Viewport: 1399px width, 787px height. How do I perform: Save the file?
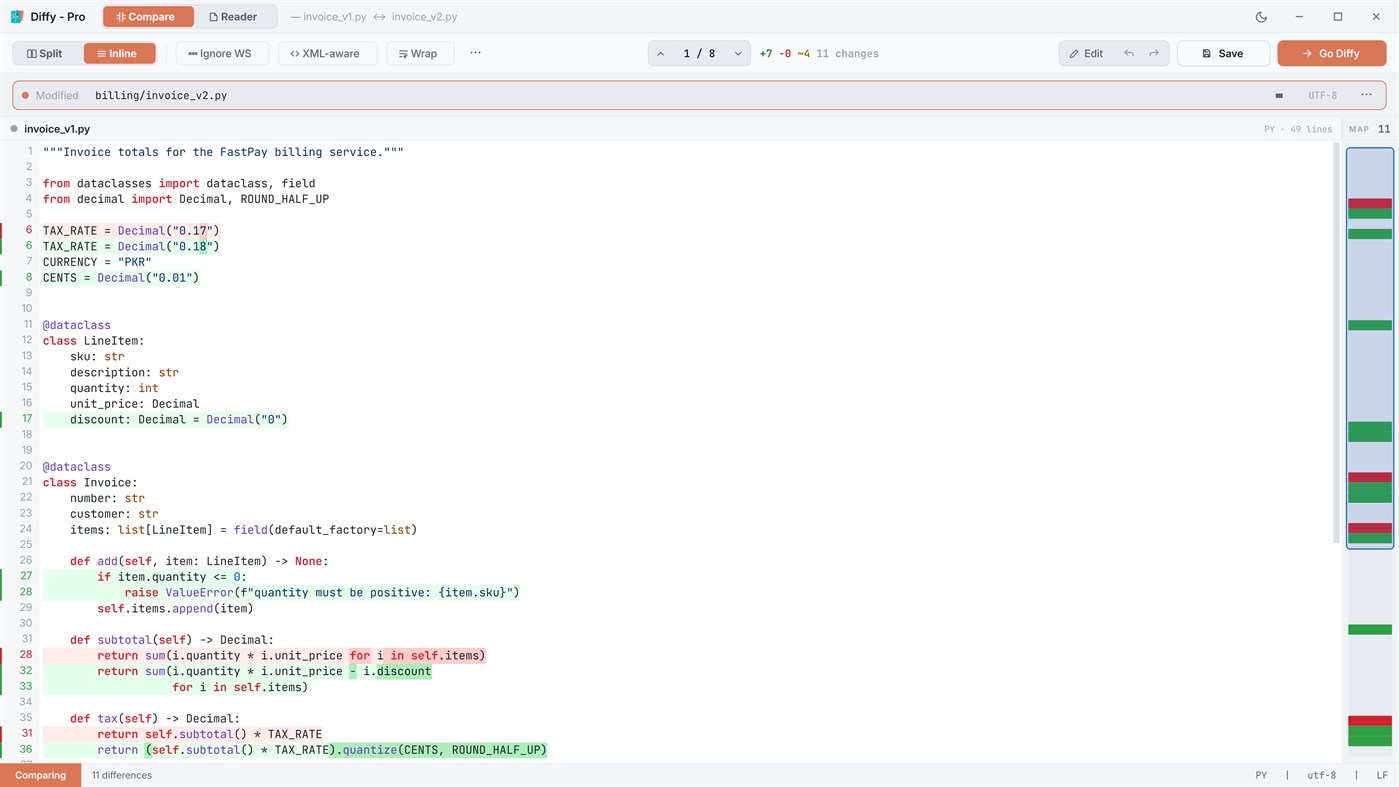click(x=1223, y=54)
